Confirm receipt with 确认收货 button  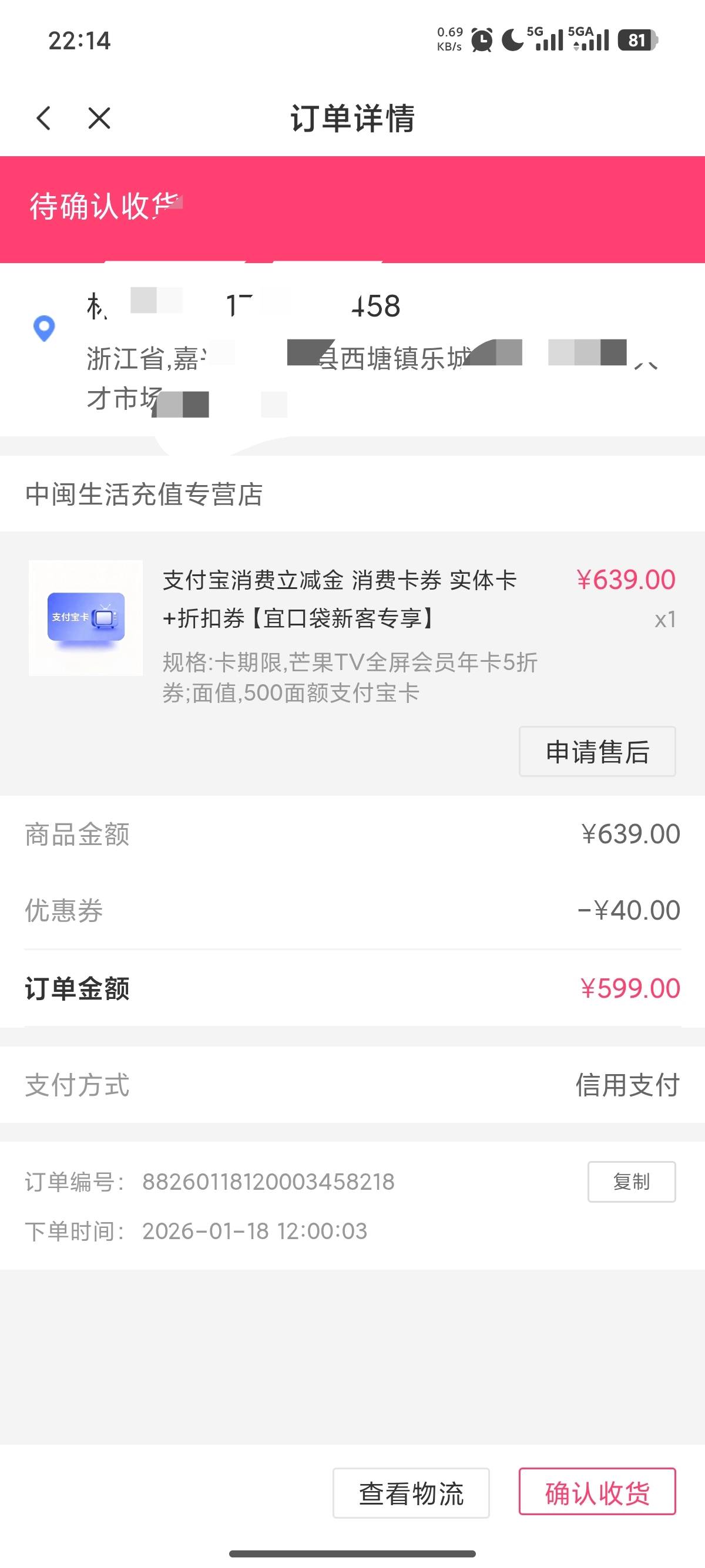coord(597,1492)
